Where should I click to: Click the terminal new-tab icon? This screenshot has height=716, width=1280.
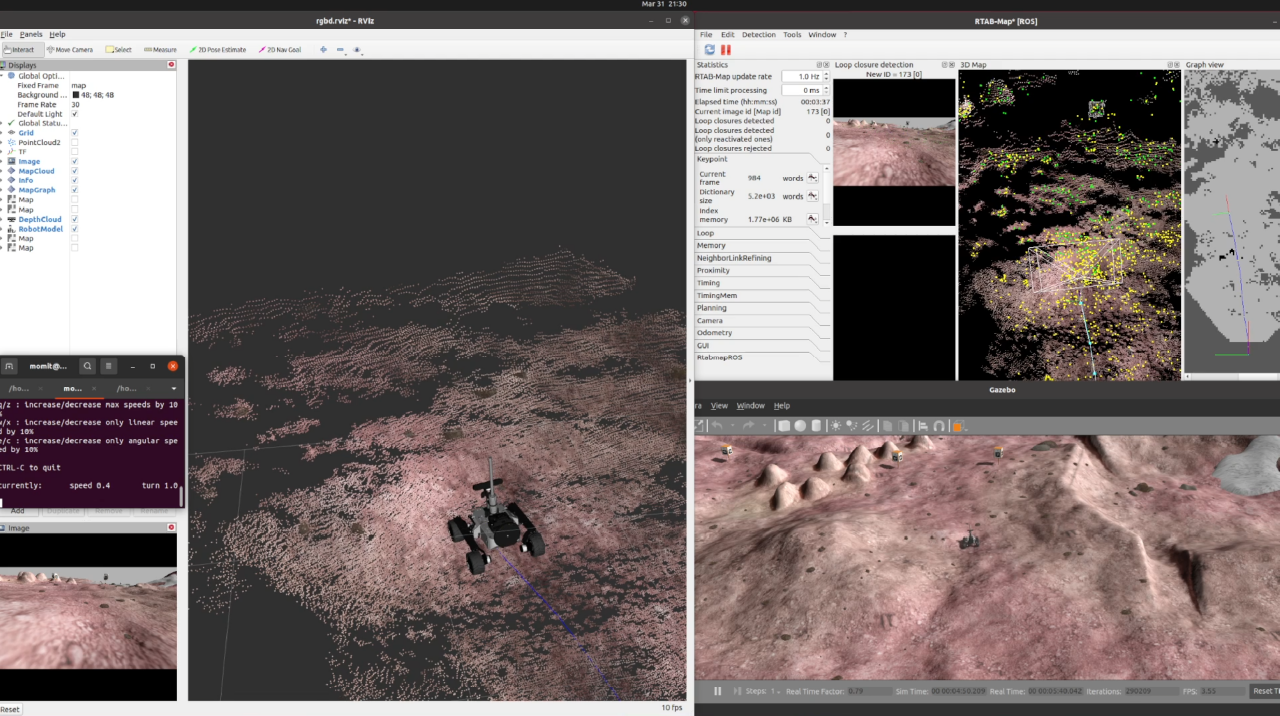[x=9, y=367]
